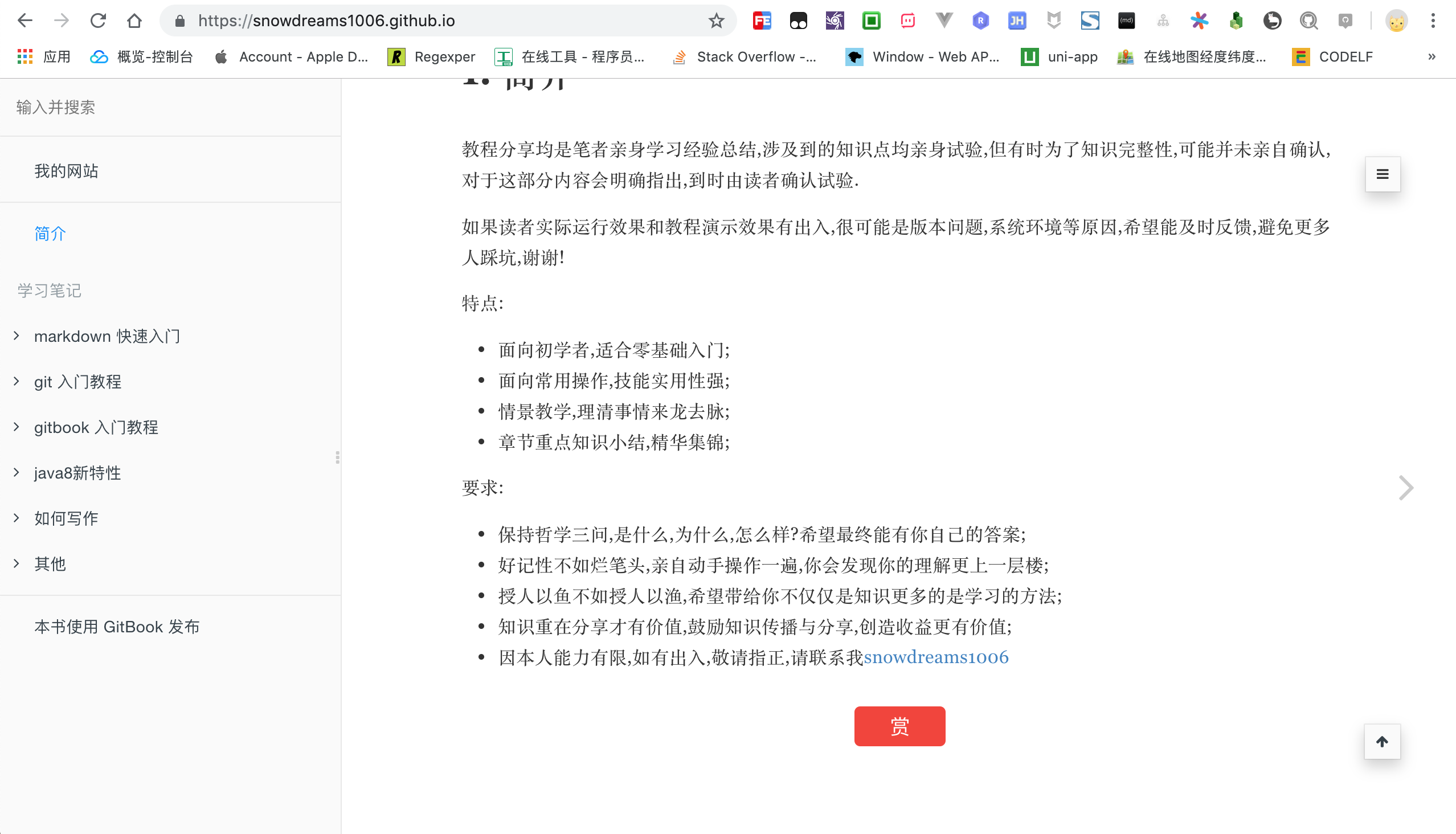Screen dimensions: 1456x834
Task: Toggle the table of contents hamburger icon
Action: tap(1383, 174)
